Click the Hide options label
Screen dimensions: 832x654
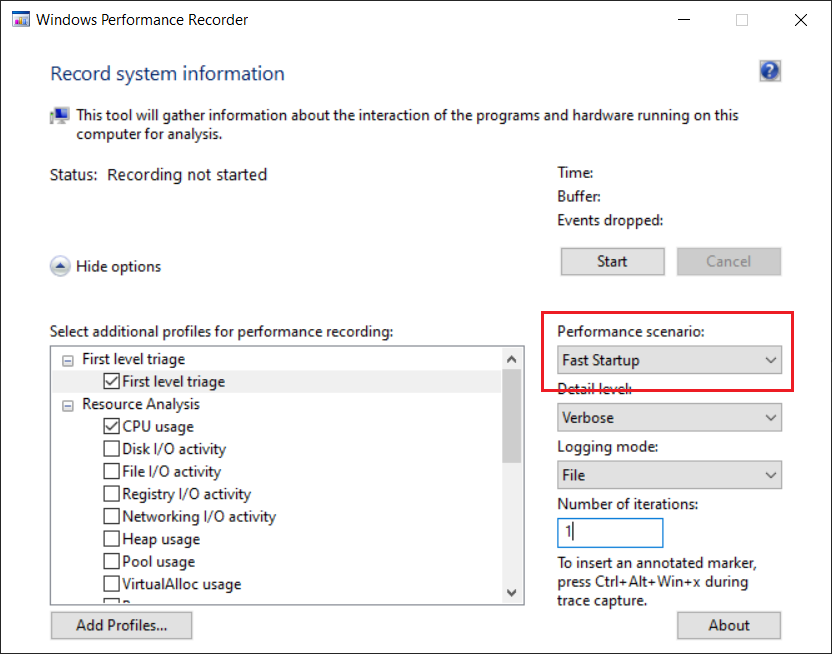click(118, 266)
